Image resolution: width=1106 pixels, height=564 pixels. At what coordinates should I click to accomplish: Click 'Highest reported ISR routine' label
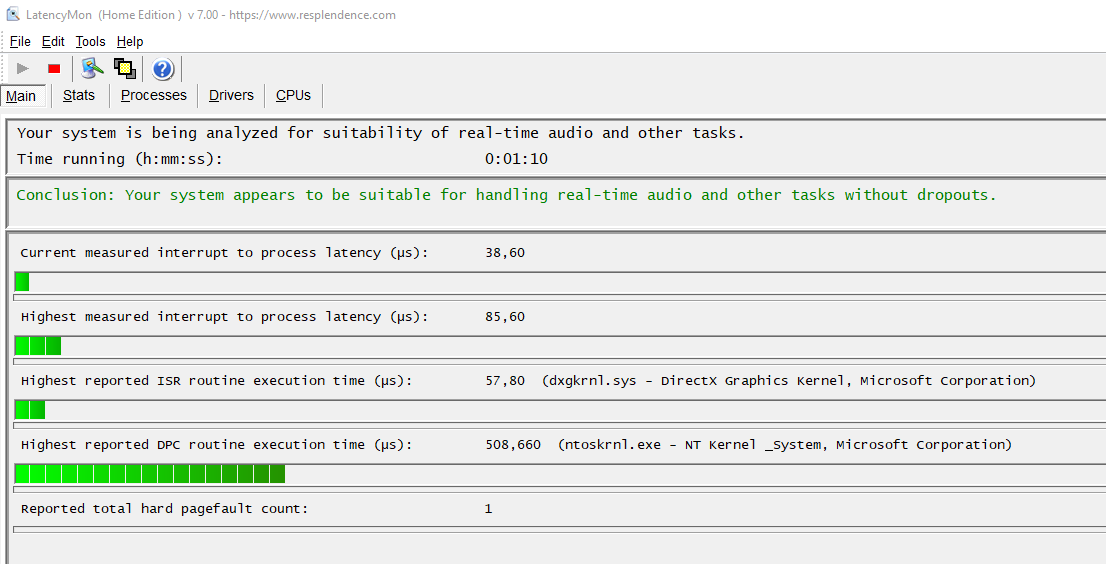coord(216,381)
